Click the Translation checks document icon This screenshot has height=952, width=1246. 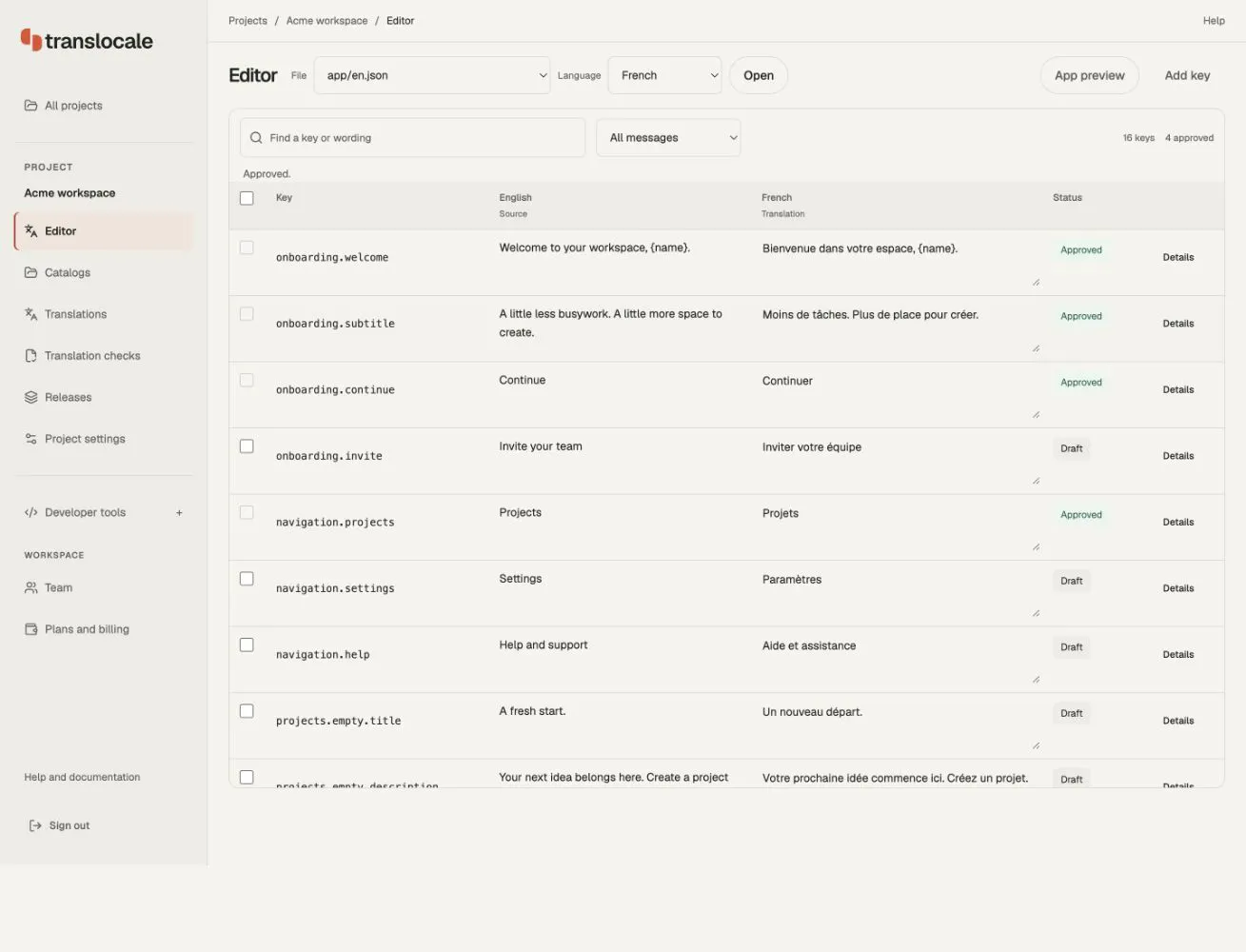pos(31,356)
